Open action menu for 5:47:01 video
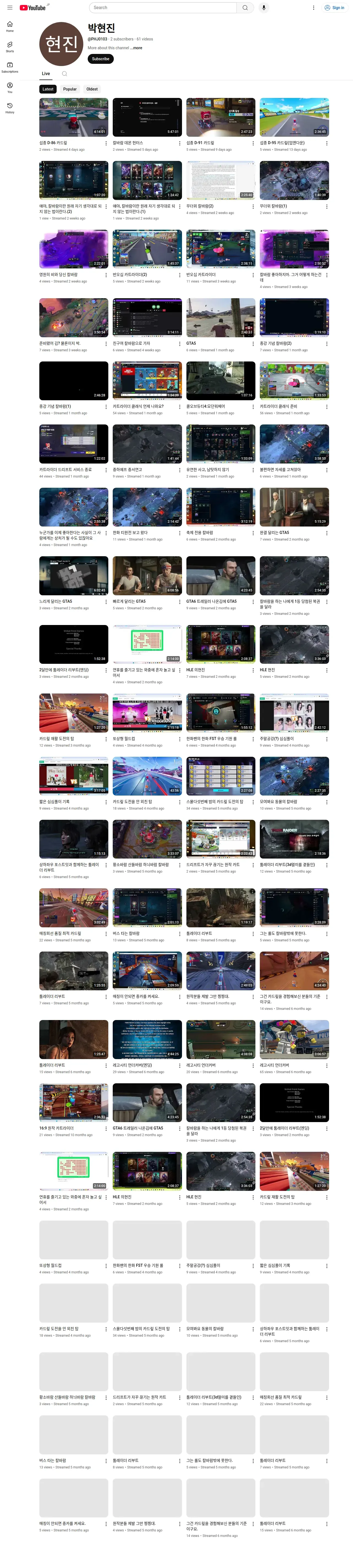This screenshot has height=1568, width=353. pos(179,144)
